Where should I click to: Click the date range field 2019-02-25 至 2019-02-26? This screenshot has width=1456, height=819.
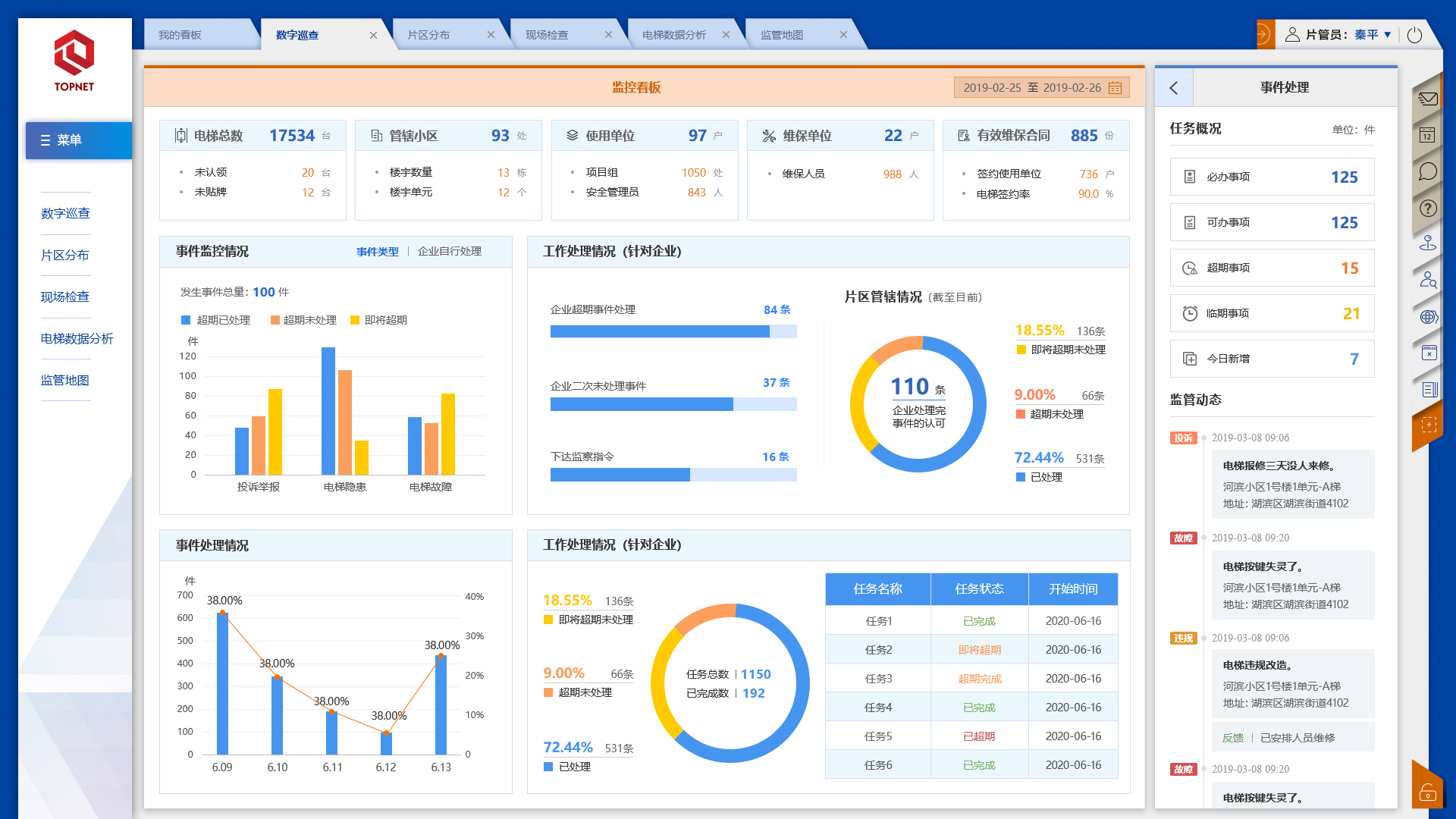[1041, 88]
